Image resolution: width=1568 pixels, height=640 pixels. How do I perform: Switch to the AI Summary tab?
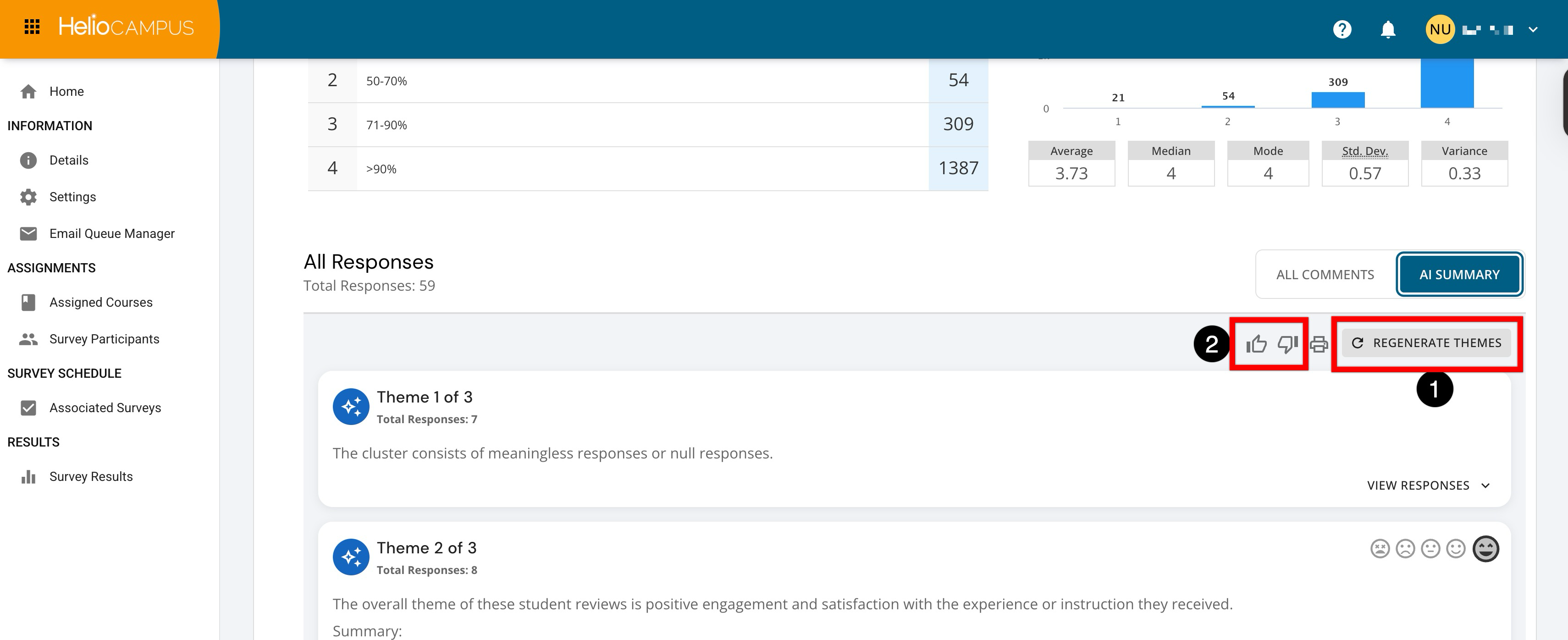click(x=1459, y=275)
